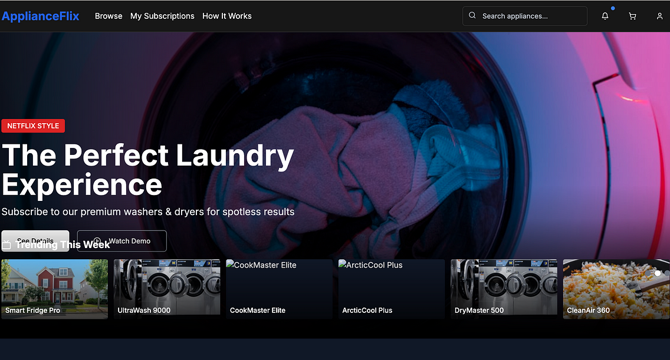The height and width of the screenshot is (360, 670).
Task: Open the Browse menu item
Action: tap(109, 16)
